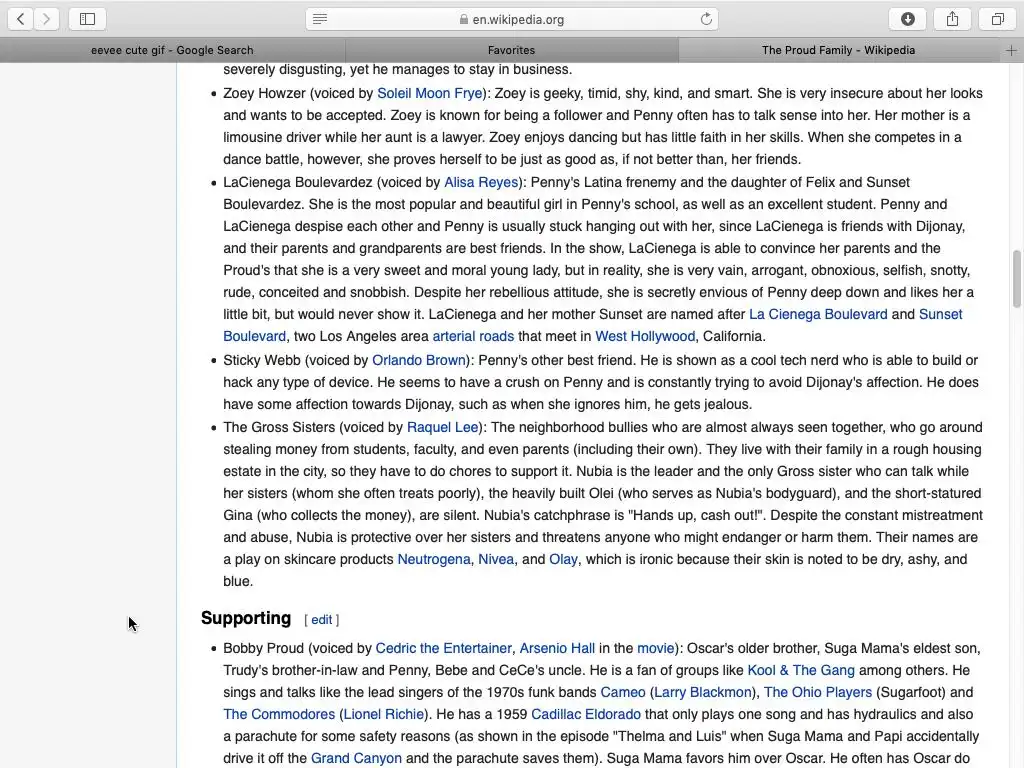The image size is (1024, 768).
Task: Open the Orlando Brown link
Action: coord(419,360)
